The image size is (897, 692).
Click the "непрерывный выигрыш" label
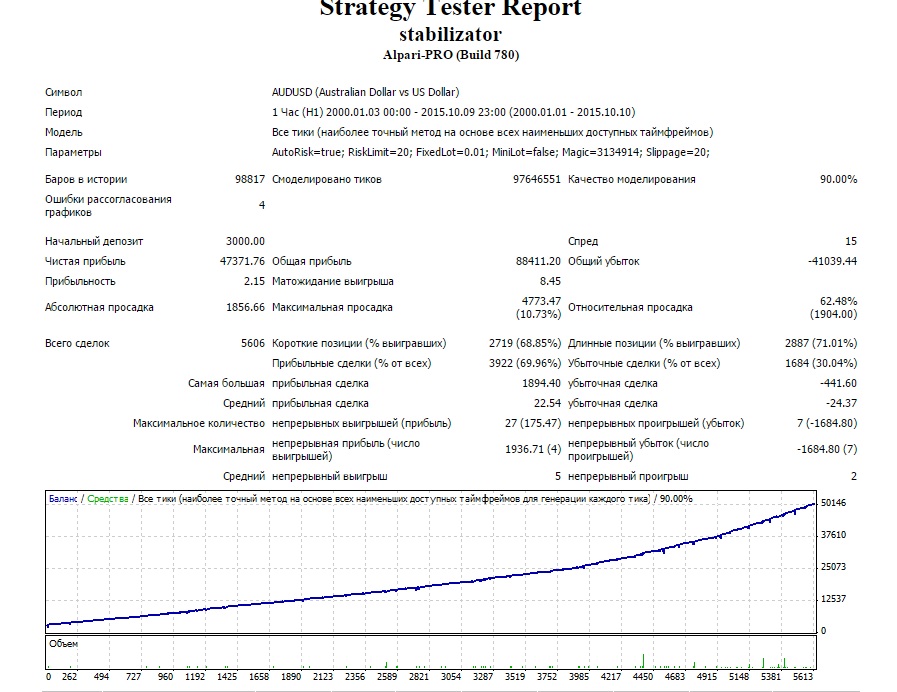330,476
